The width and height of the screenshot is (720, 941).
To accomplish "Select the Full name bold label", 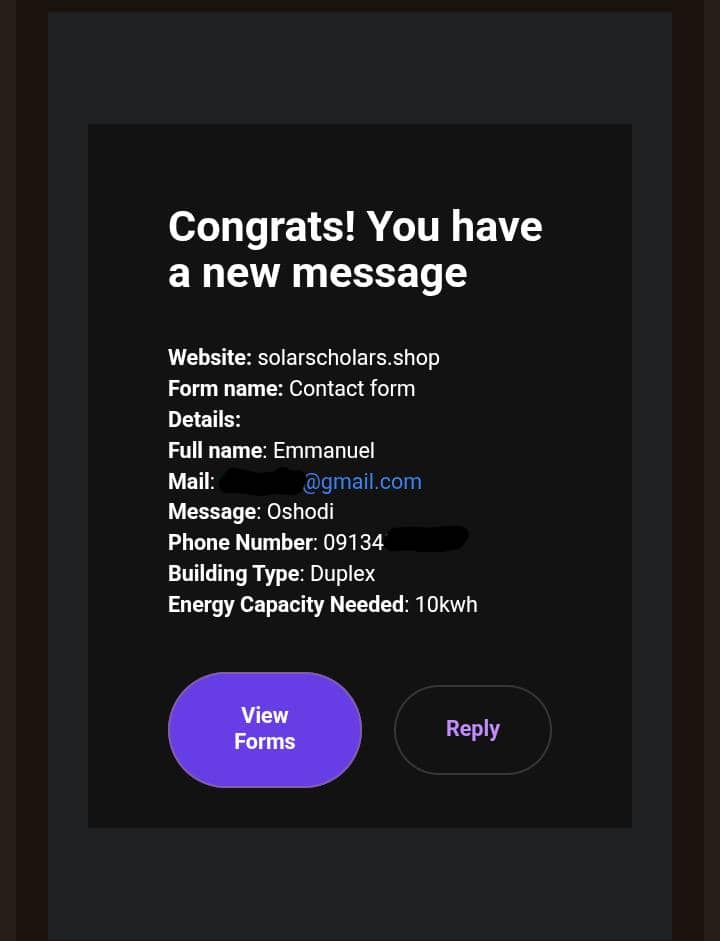I will 215,450.
